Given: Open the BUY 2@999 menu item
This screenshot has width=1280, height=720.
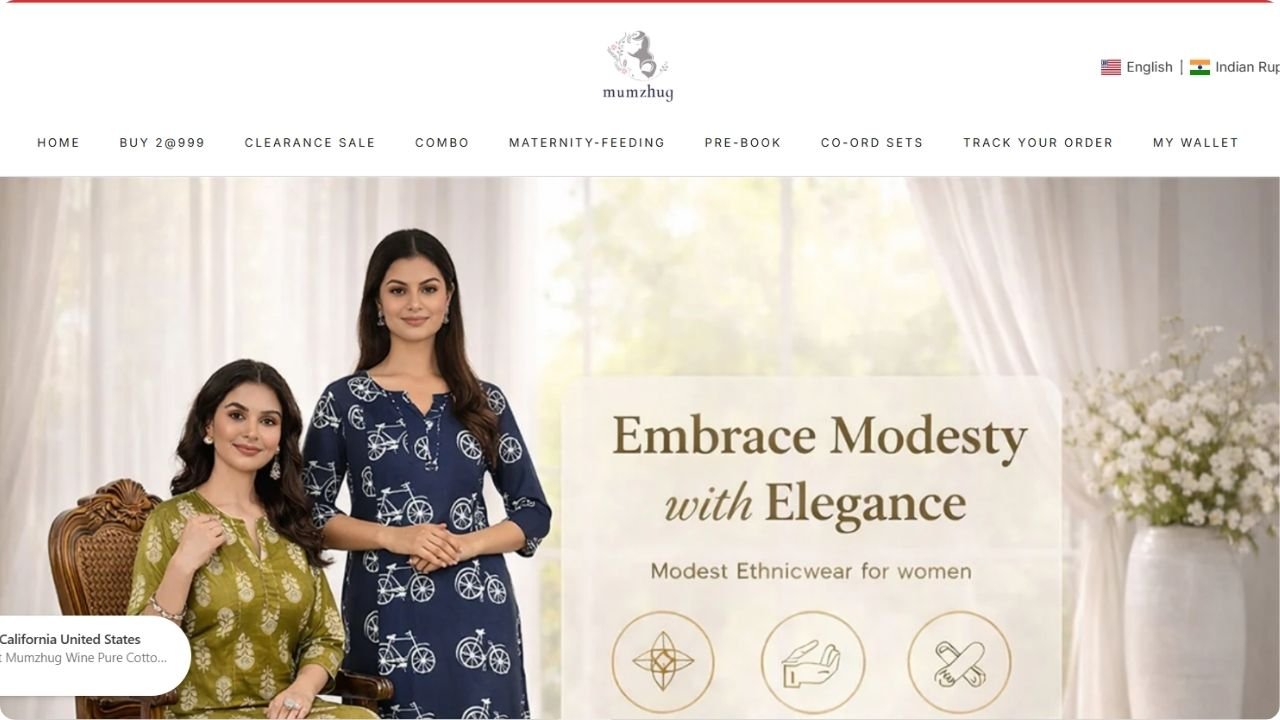Looking at the screenshot, I should pos(162,143).
